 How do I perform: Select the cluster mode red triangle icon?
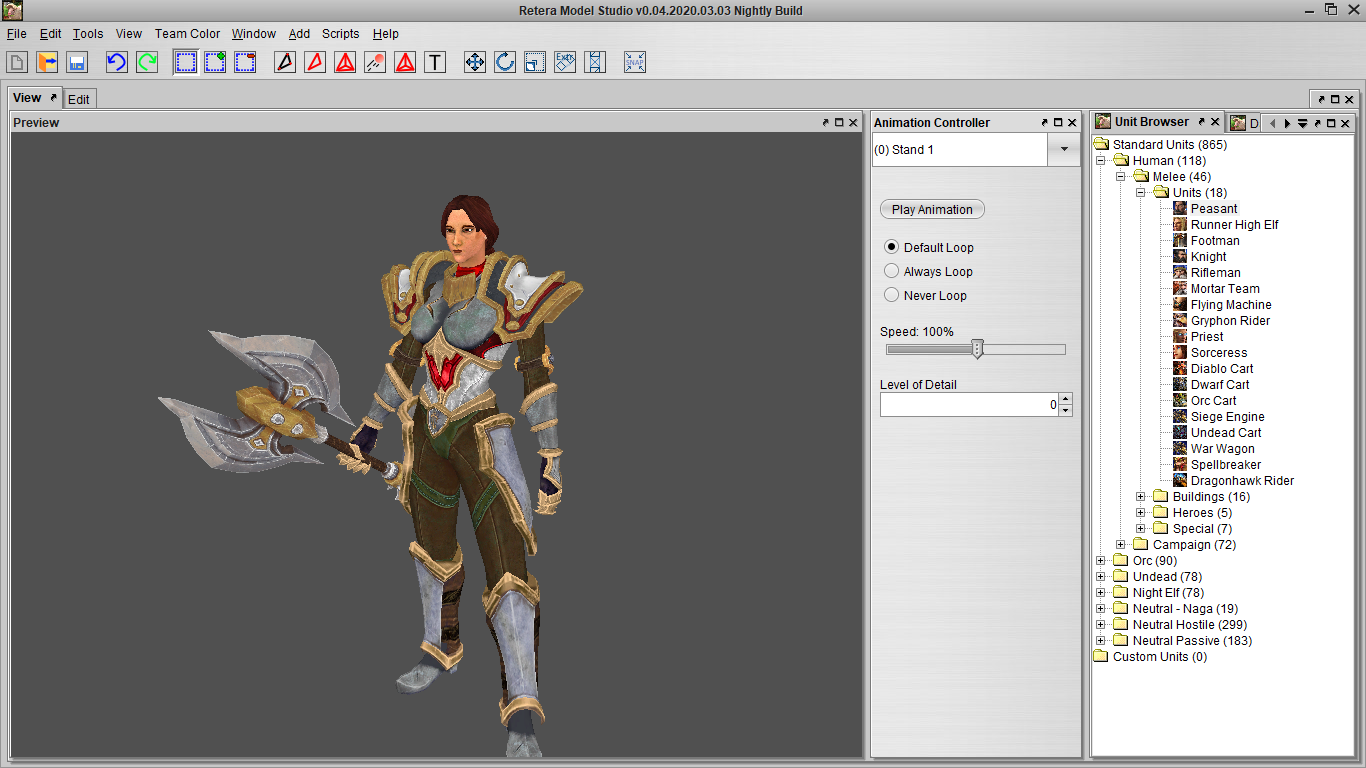[x=405, y=62]
